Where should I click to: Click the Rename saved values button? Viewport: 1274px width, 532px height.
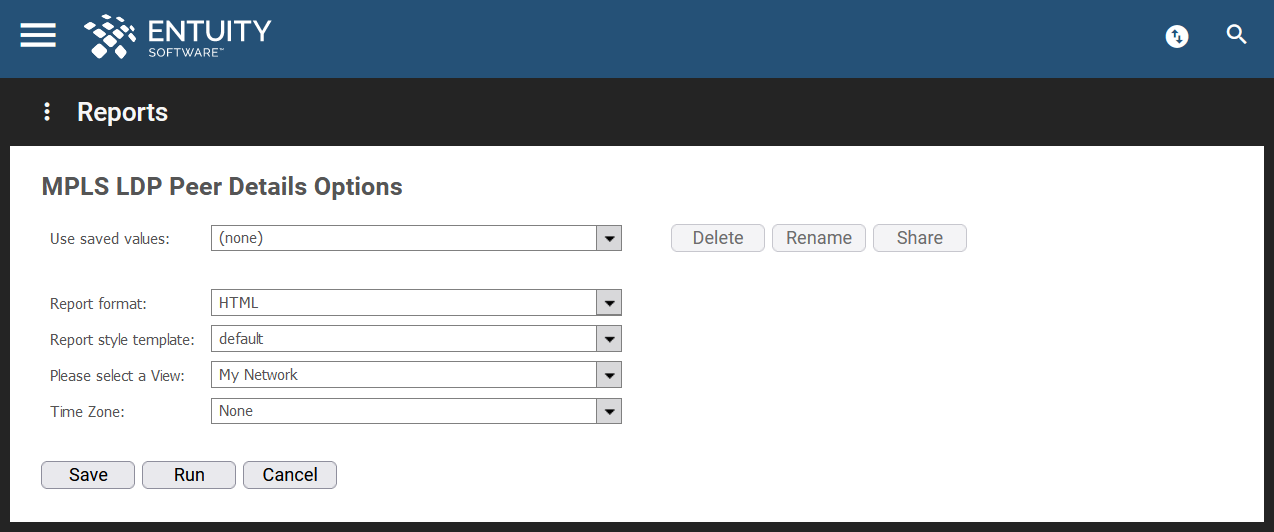819,238
